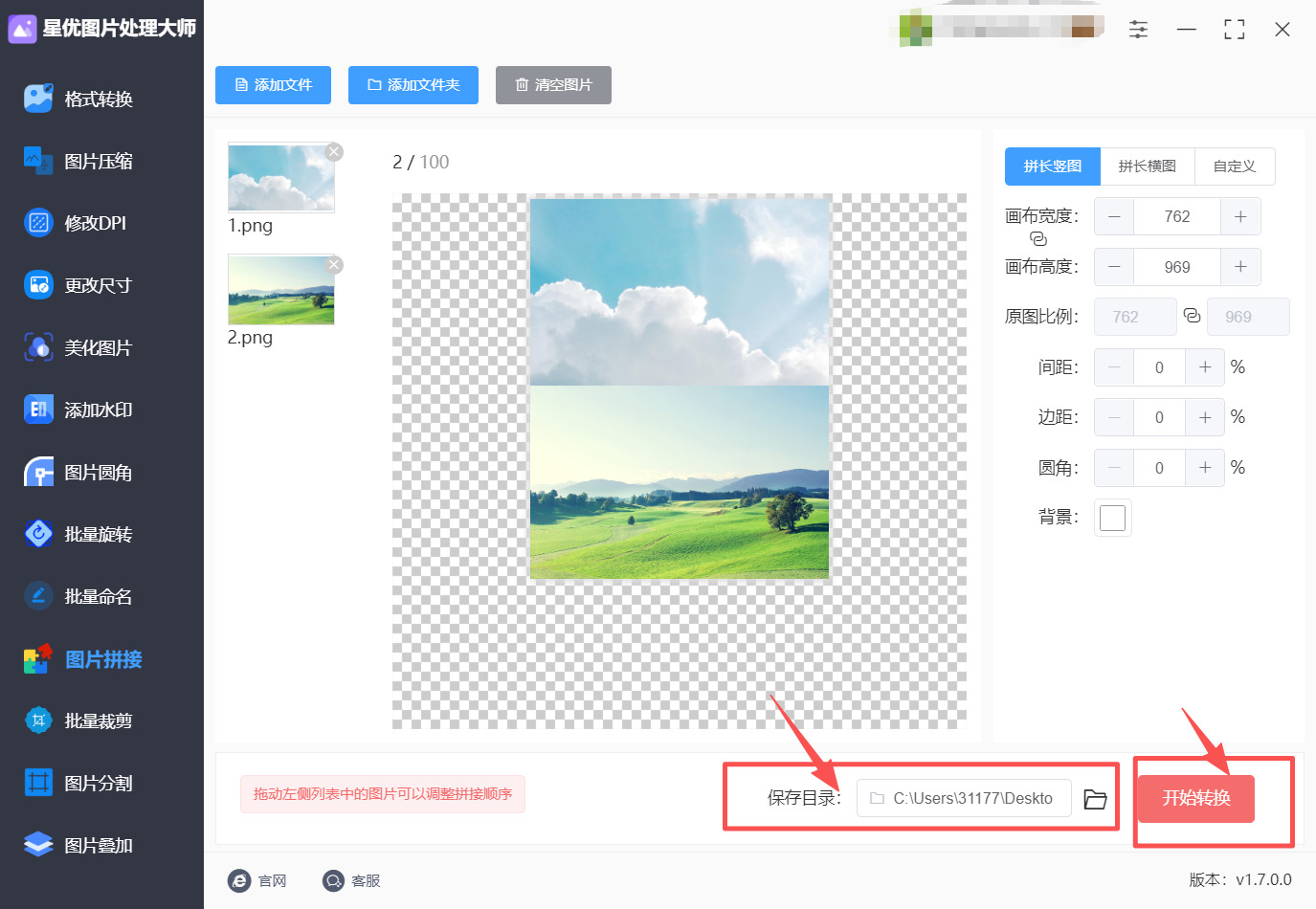Go to the 批量裁剪 menu label
The image size is (1316, 909).
click(x=99, y=721)
